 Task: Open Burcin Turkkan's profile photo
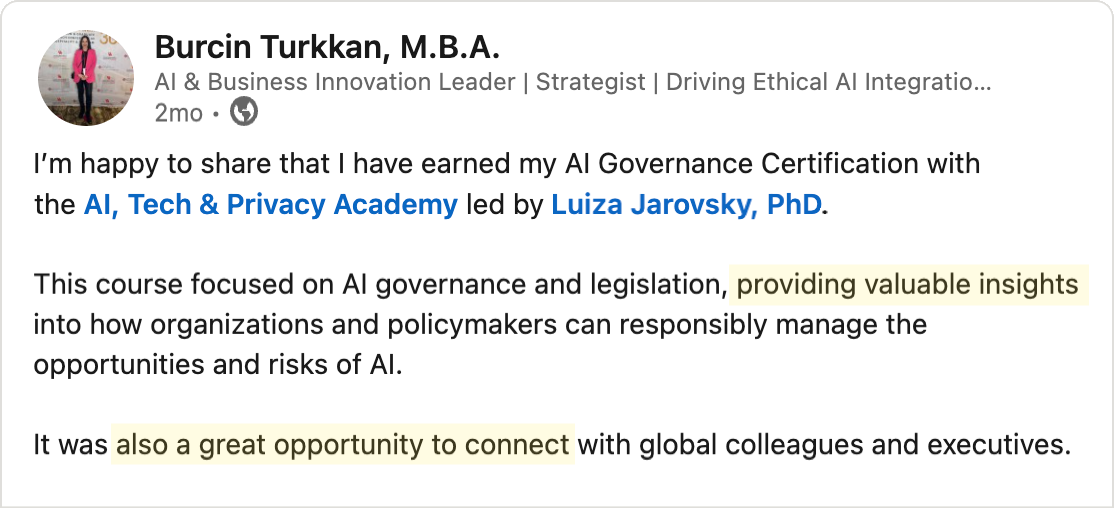tap(85, 78)
